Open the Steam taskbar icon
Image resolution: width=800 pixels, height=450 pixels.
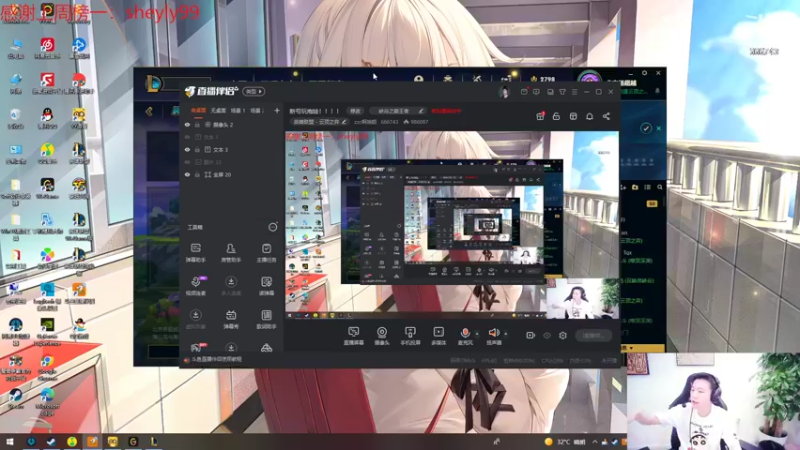[x=51, y=441]
